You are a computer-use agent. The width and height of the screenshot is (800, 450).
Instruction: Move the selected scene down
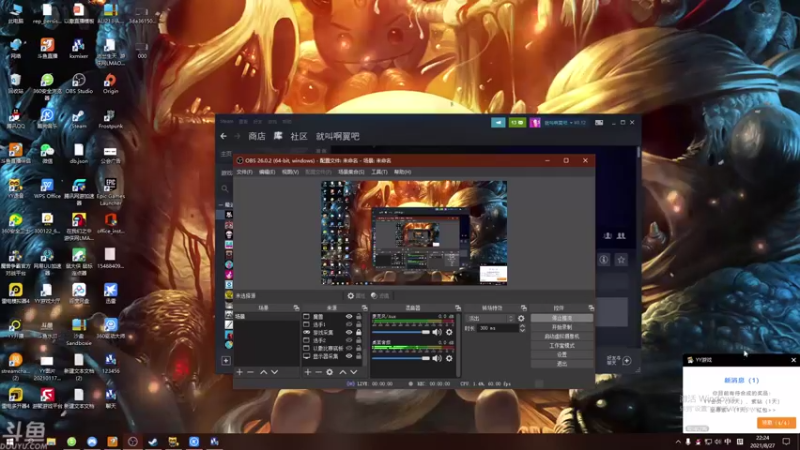(274, 372)
